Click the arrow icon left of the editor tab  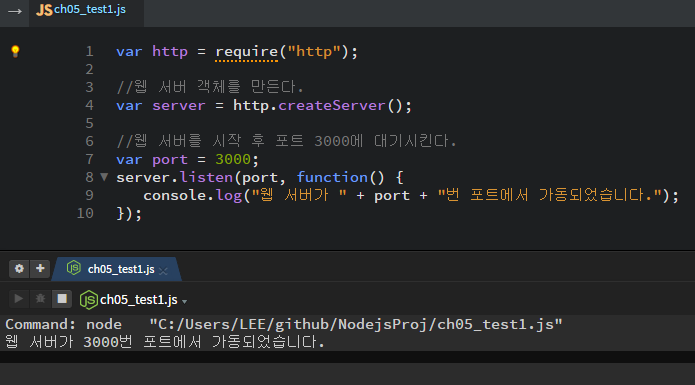tap(15, 11)
